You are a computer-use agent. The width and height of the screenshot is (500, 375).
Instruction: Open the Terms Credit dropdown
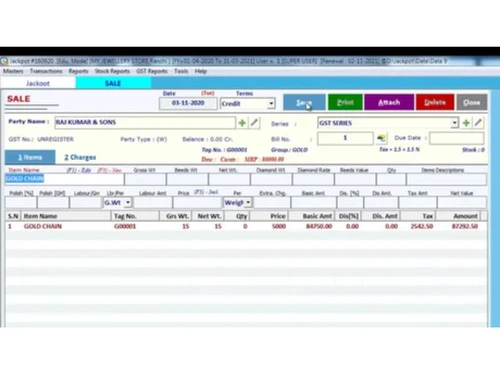271,104
